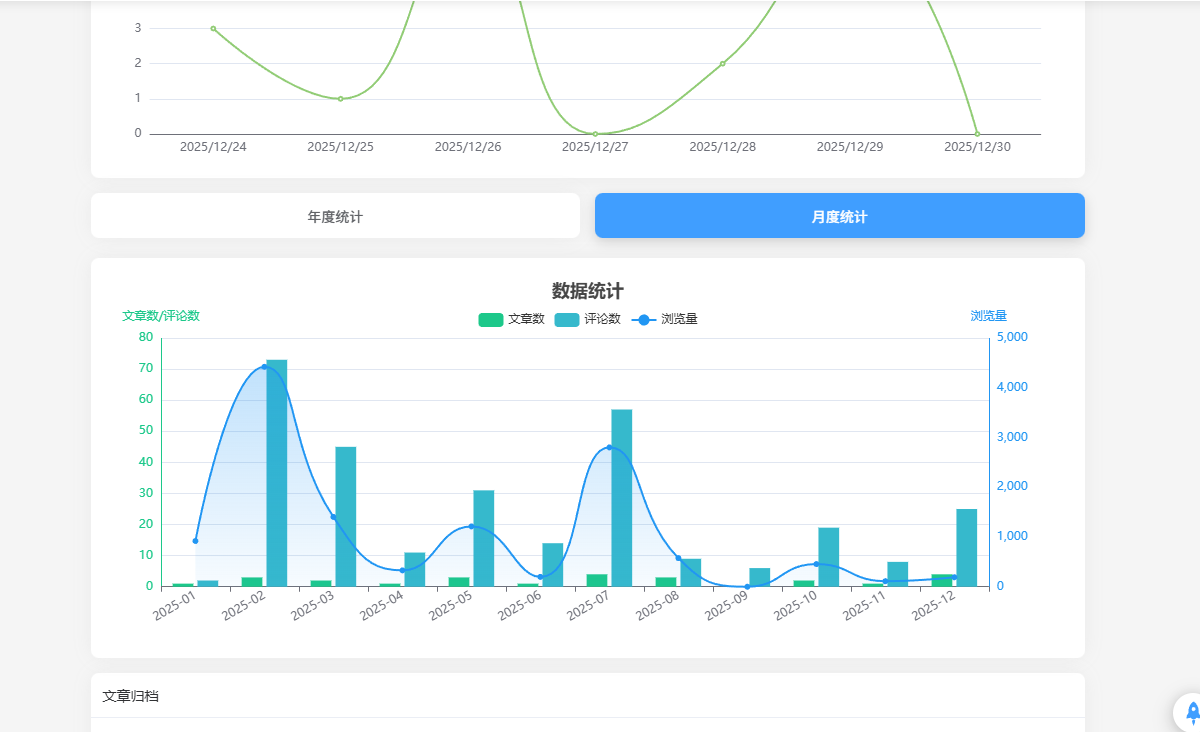Switch to the 年度统计 tab
The height and width of the screenshot is (732, 1200).
335,216
